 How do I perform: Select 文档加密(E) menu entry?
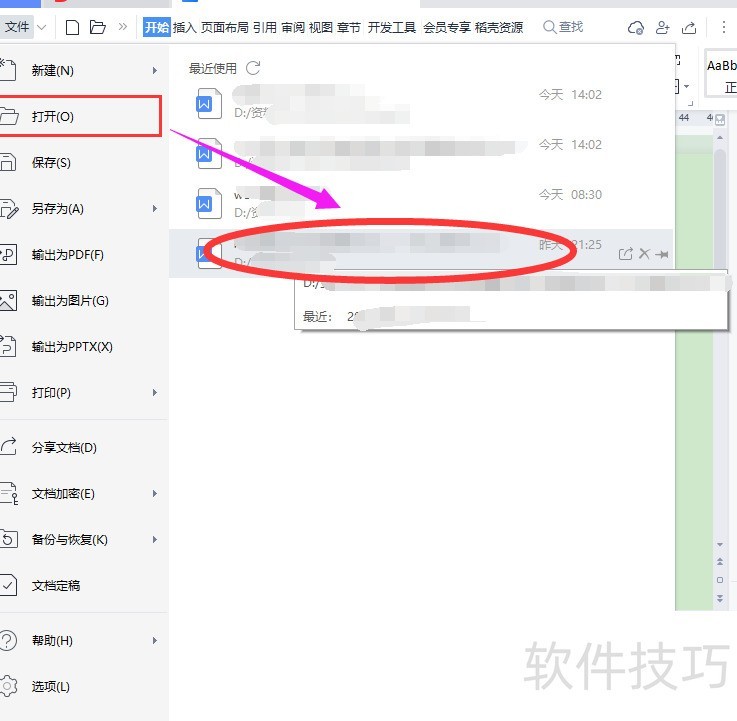(x=84, y=494)
